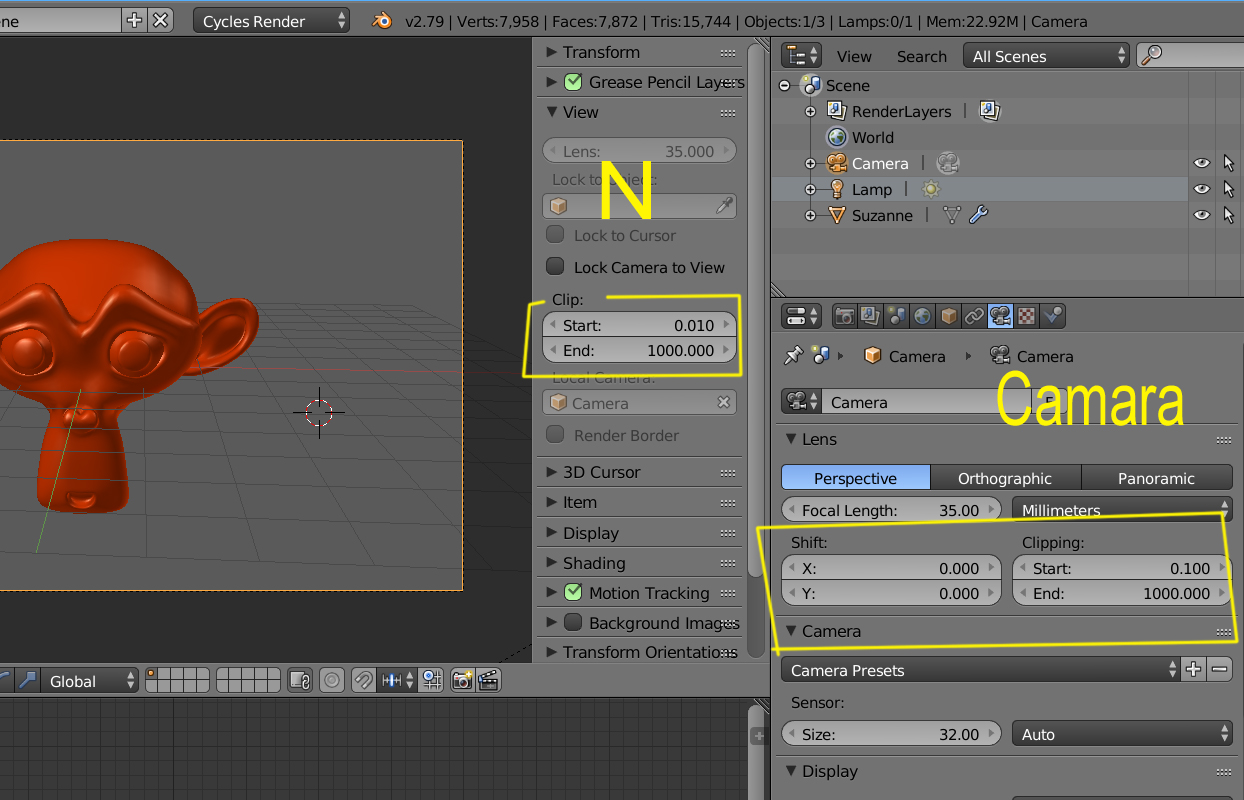Toggle the snap magnet icon

click(363, 681)
